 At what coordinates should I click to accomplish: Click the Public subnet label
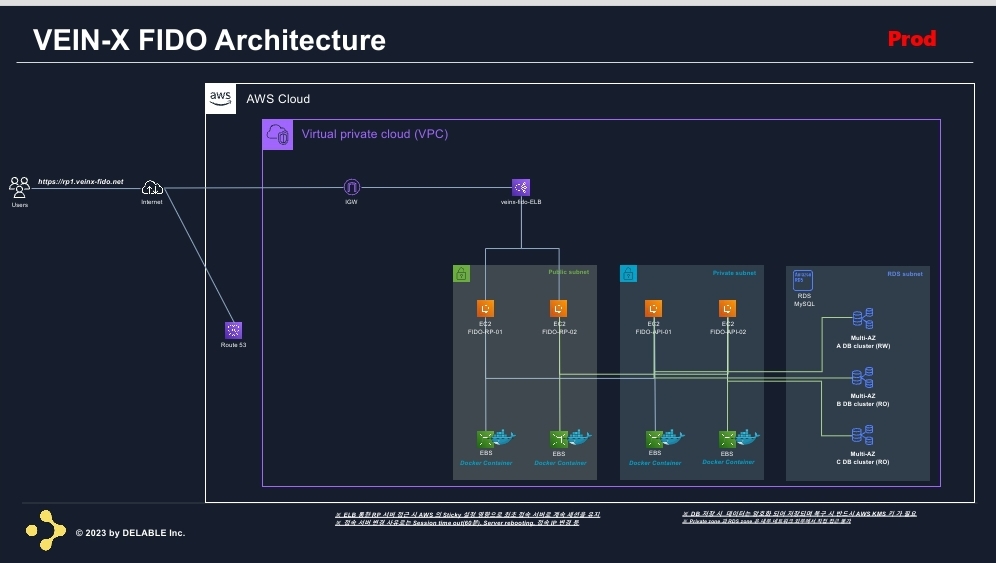click(569, 272)
